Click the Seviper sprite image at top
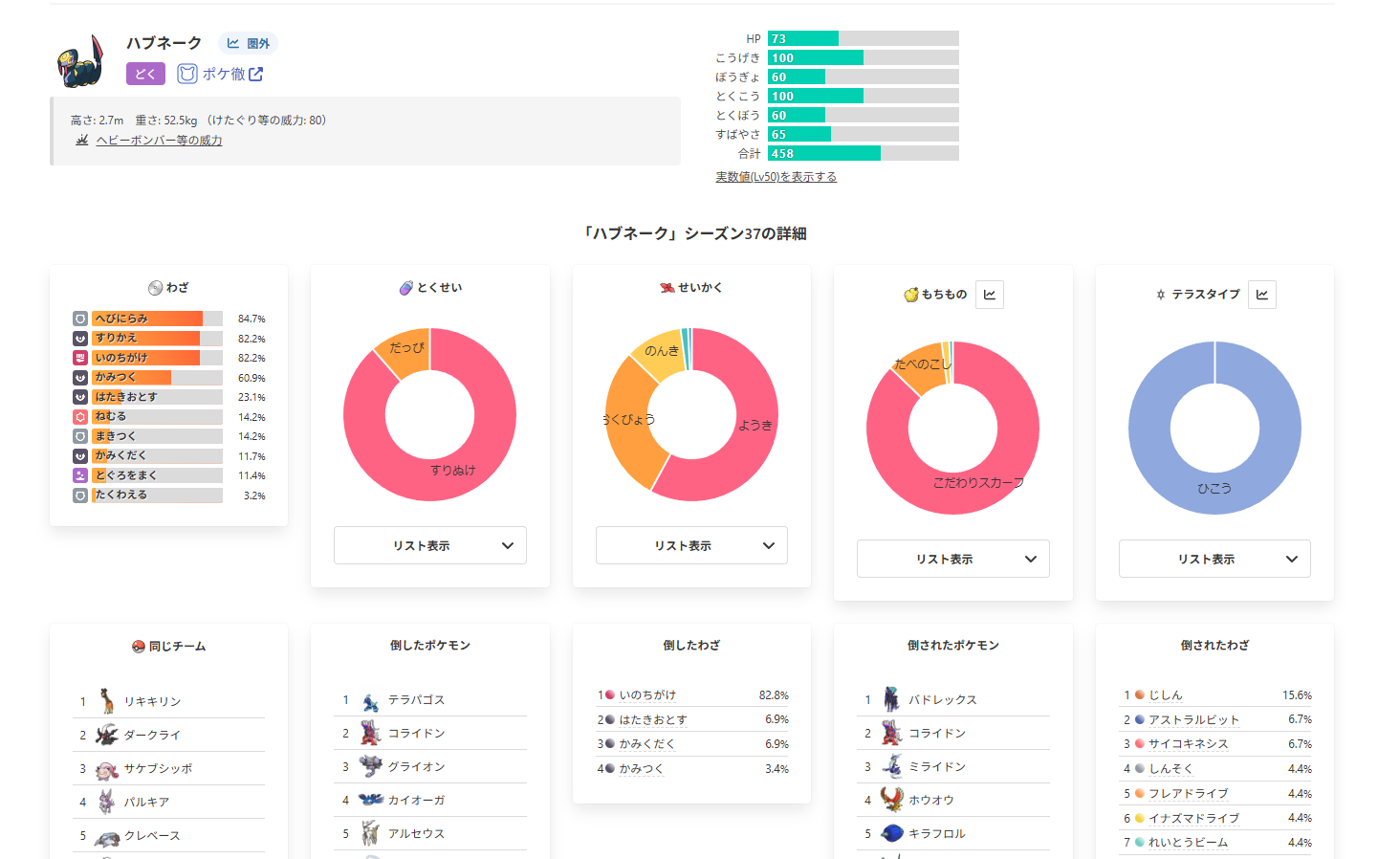 click(x=80, y=61)
